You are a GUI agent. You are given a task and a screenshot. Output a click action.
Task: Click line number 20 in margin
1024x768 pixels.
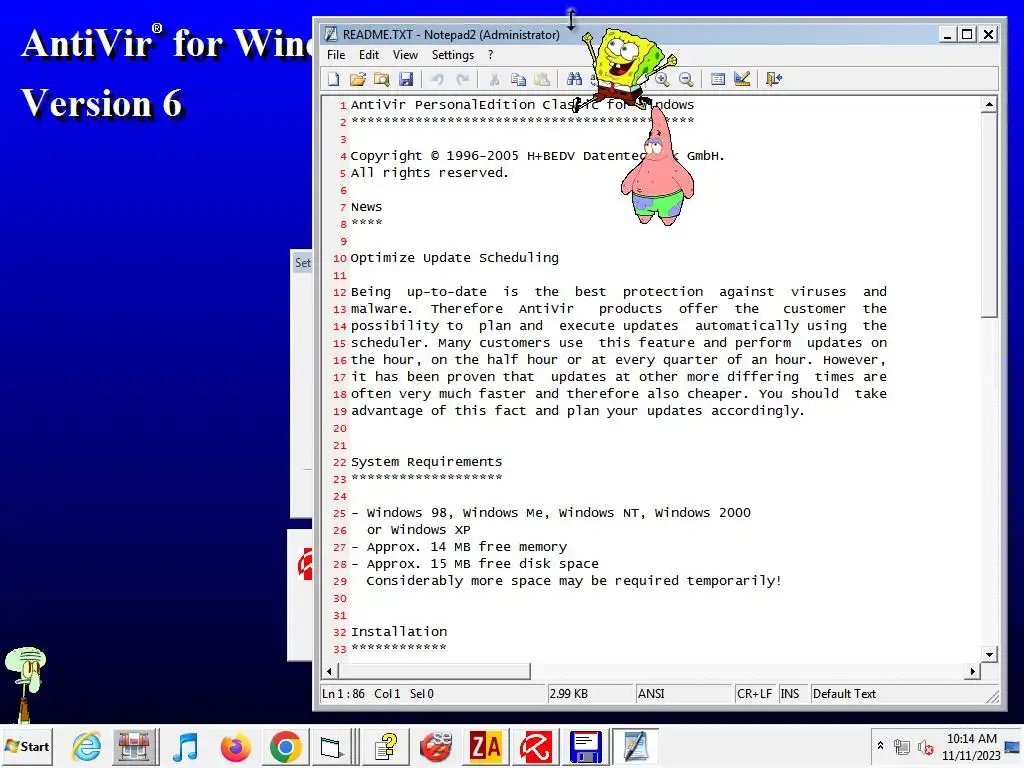[x=340, y=428]
